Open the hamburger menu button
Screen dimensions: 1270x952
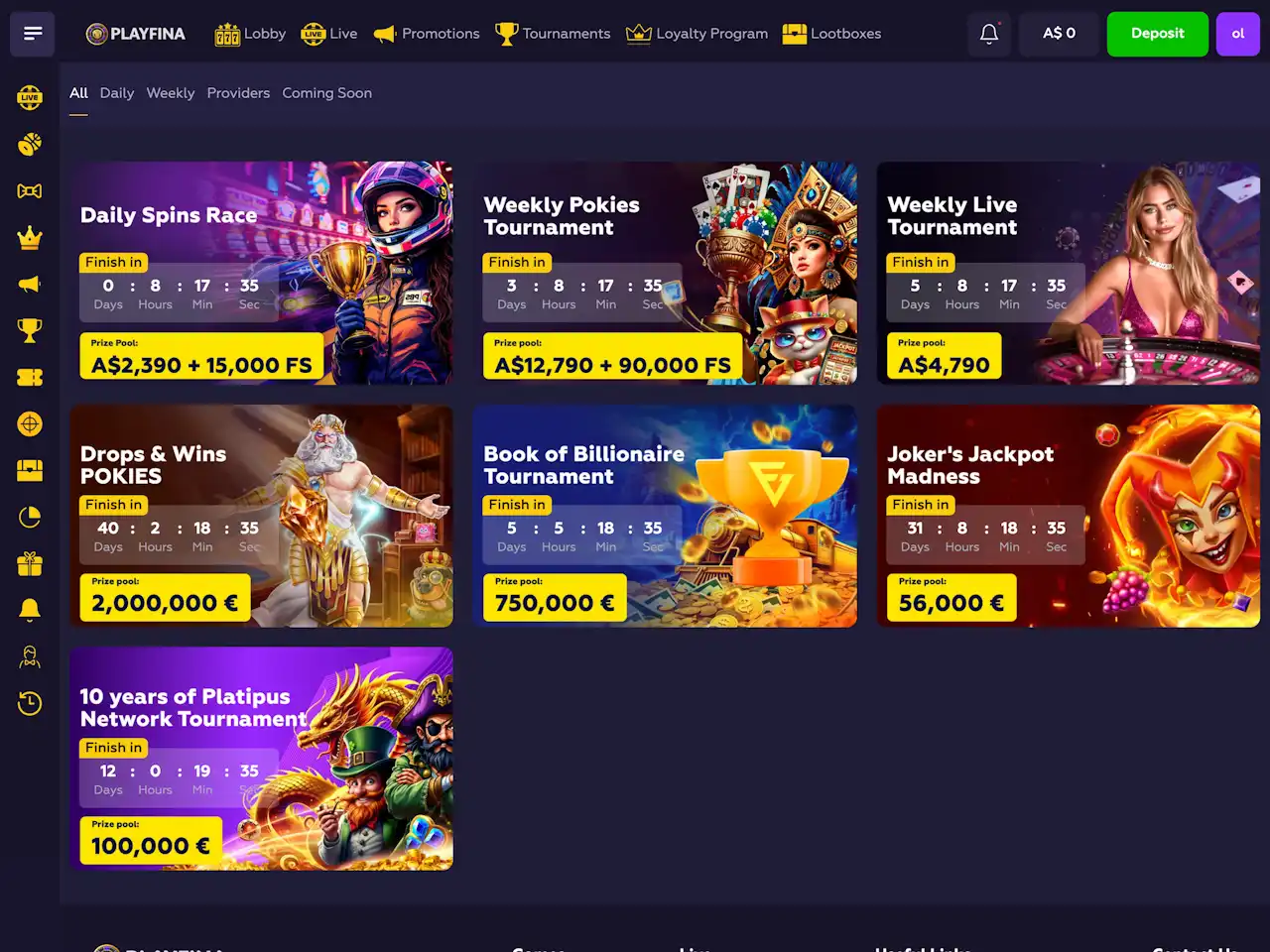pos(33,34)
